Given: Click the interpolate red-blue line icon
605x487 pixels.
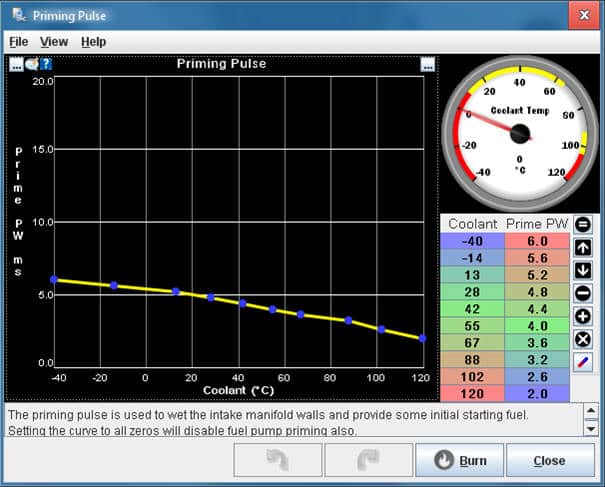Looking at the screenshot, I should (583, 362).
